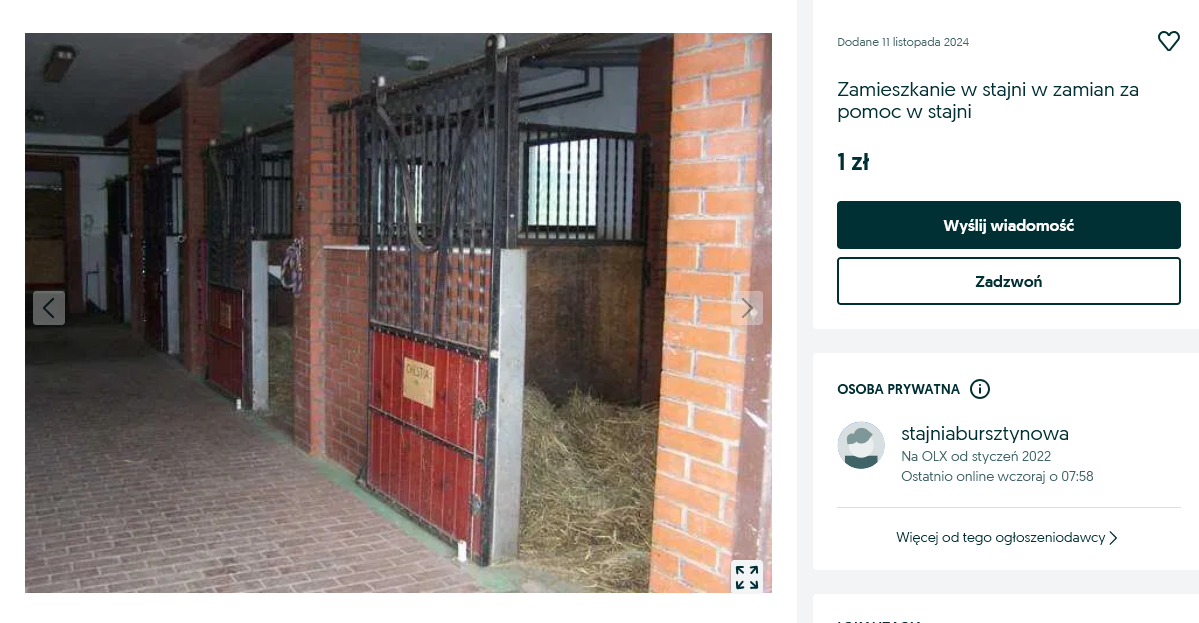The height and width of the screenshot is (623, 1199).
Task: Open stajniabursztynowa seller profile
Action: pyautogui.click(x=985, y=433)
